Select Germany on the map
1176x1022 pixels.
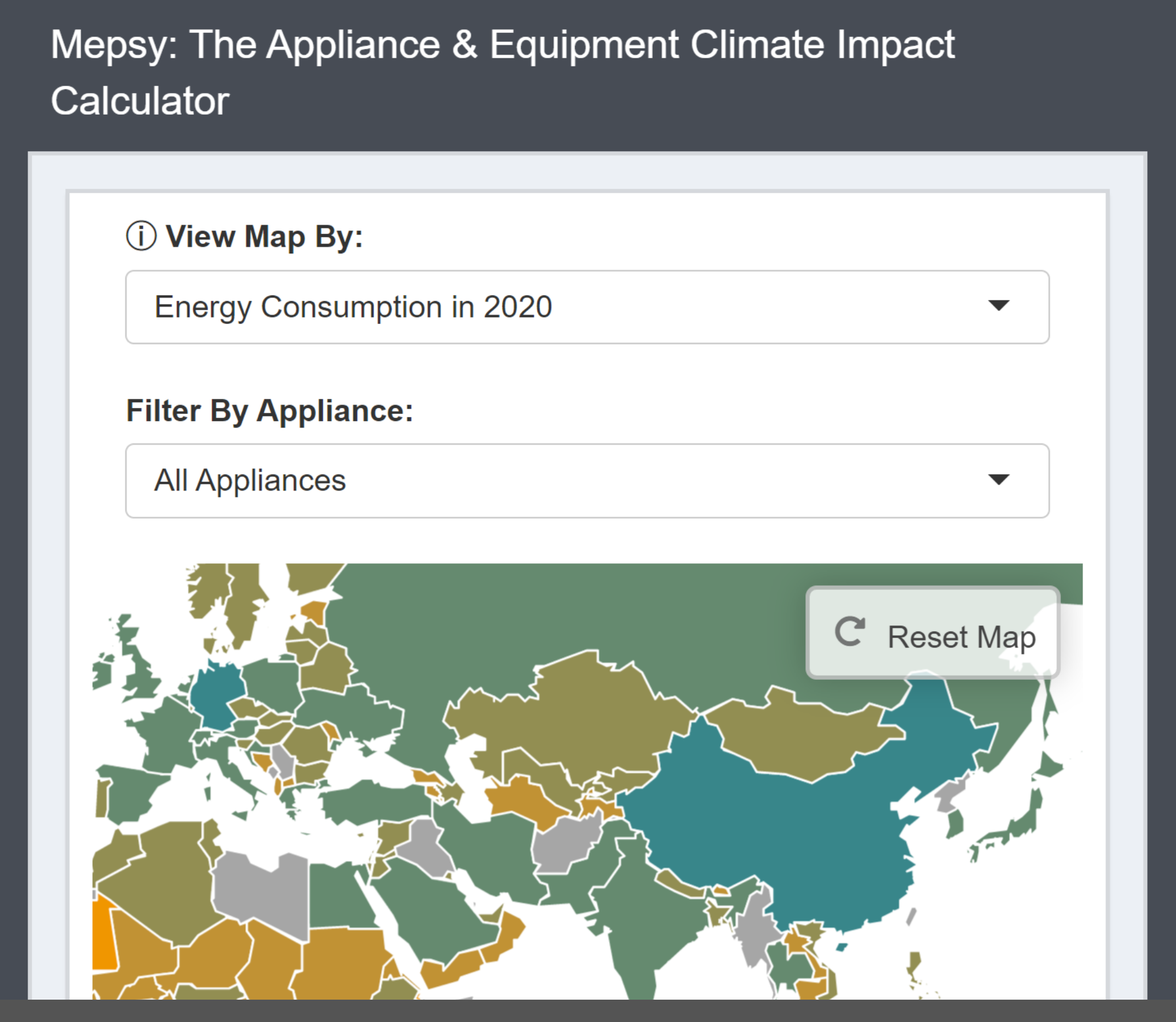pos(216,697)
